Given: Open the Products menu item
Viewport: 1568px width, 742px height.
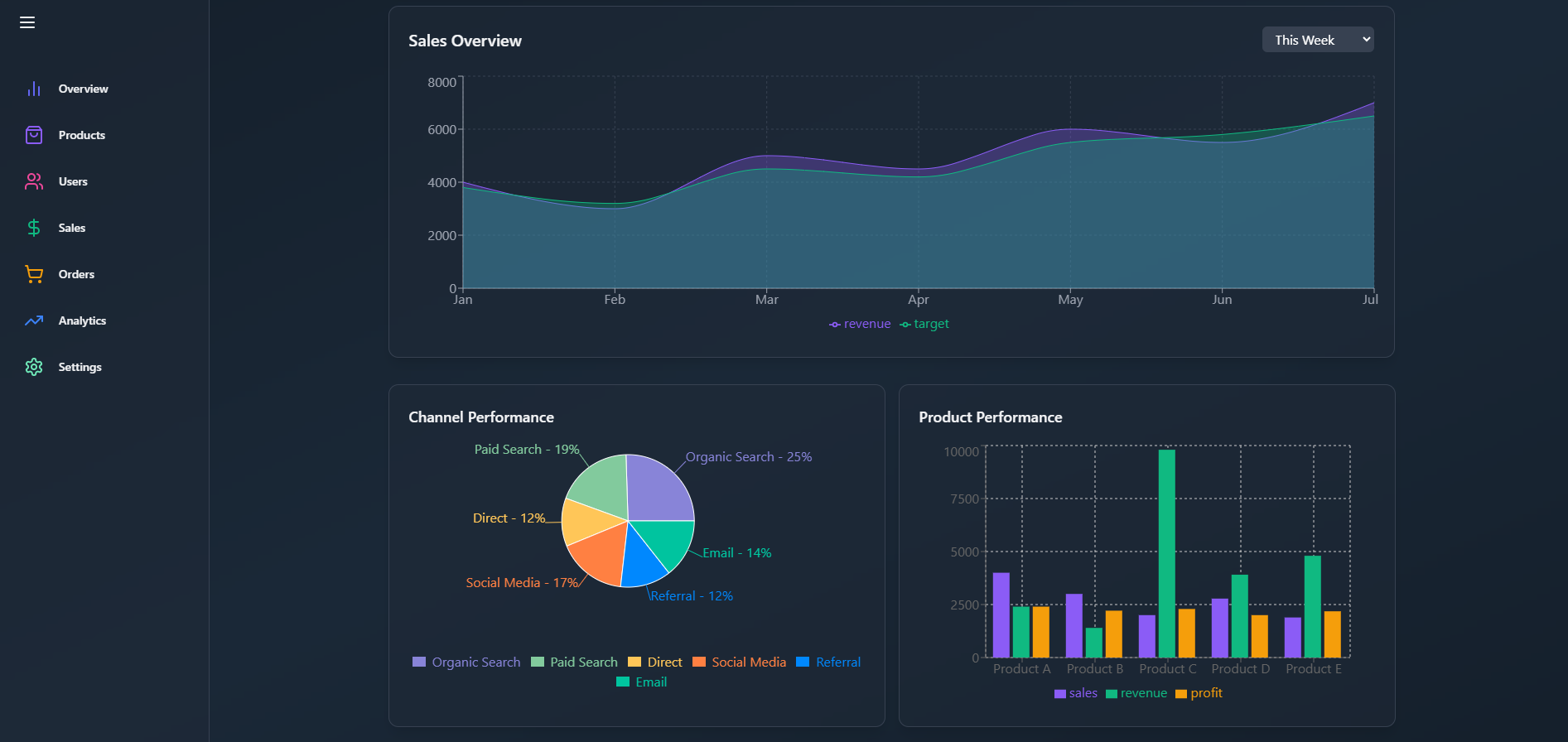Looking at the screenshot, I should click(x=82, y=135).
